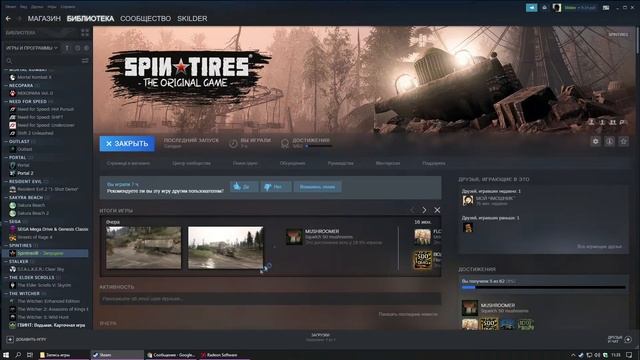Click thumbs up Да recommend button
Image resolution: width=640 pixels, height=360 pixels.
click(244, 187)
